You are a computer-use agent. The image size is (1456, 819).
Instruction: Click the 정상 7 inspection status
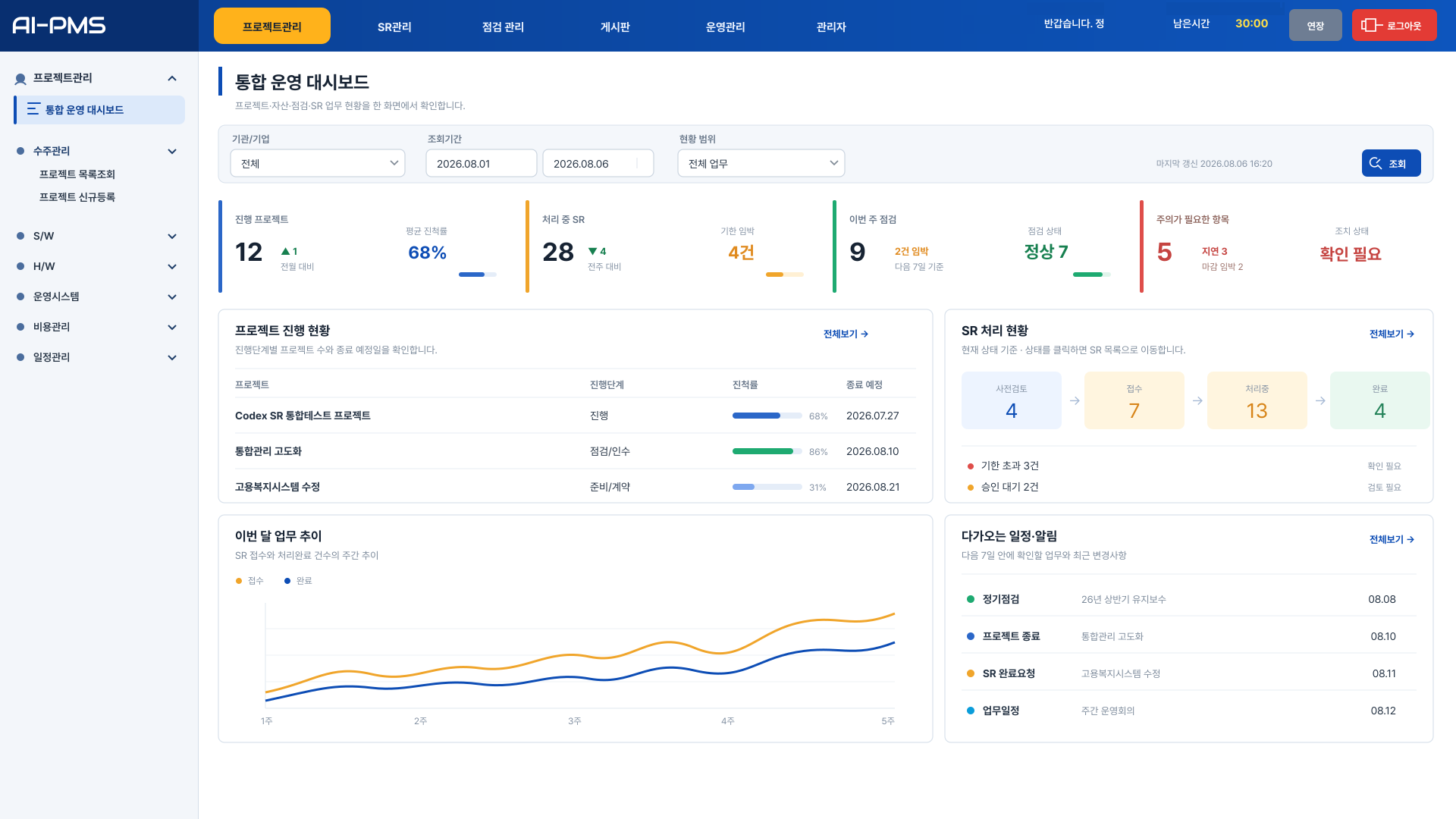[1046, 252]
